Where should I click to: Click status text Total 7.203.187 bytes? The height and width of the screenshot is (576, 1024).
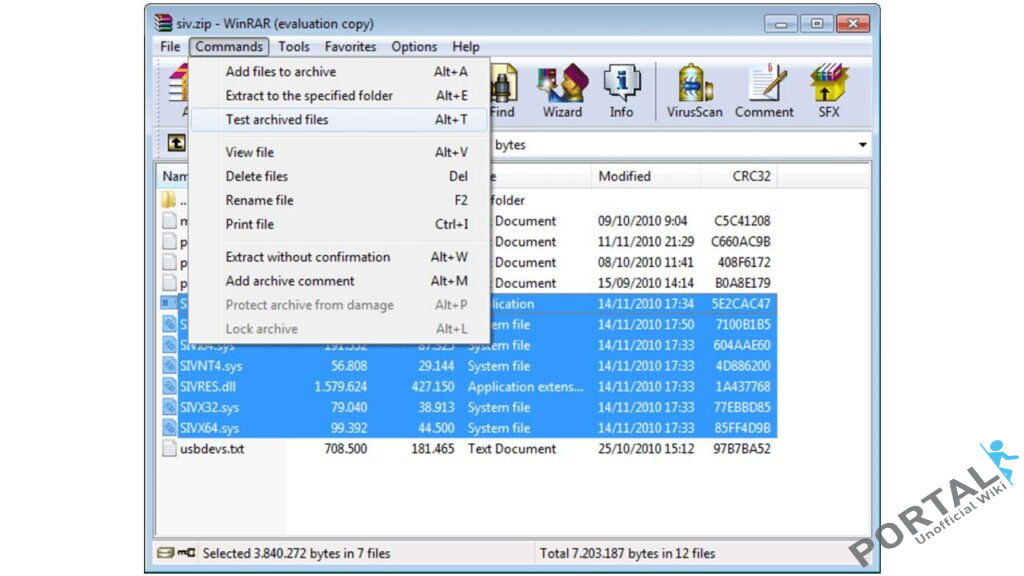point(627,553)
